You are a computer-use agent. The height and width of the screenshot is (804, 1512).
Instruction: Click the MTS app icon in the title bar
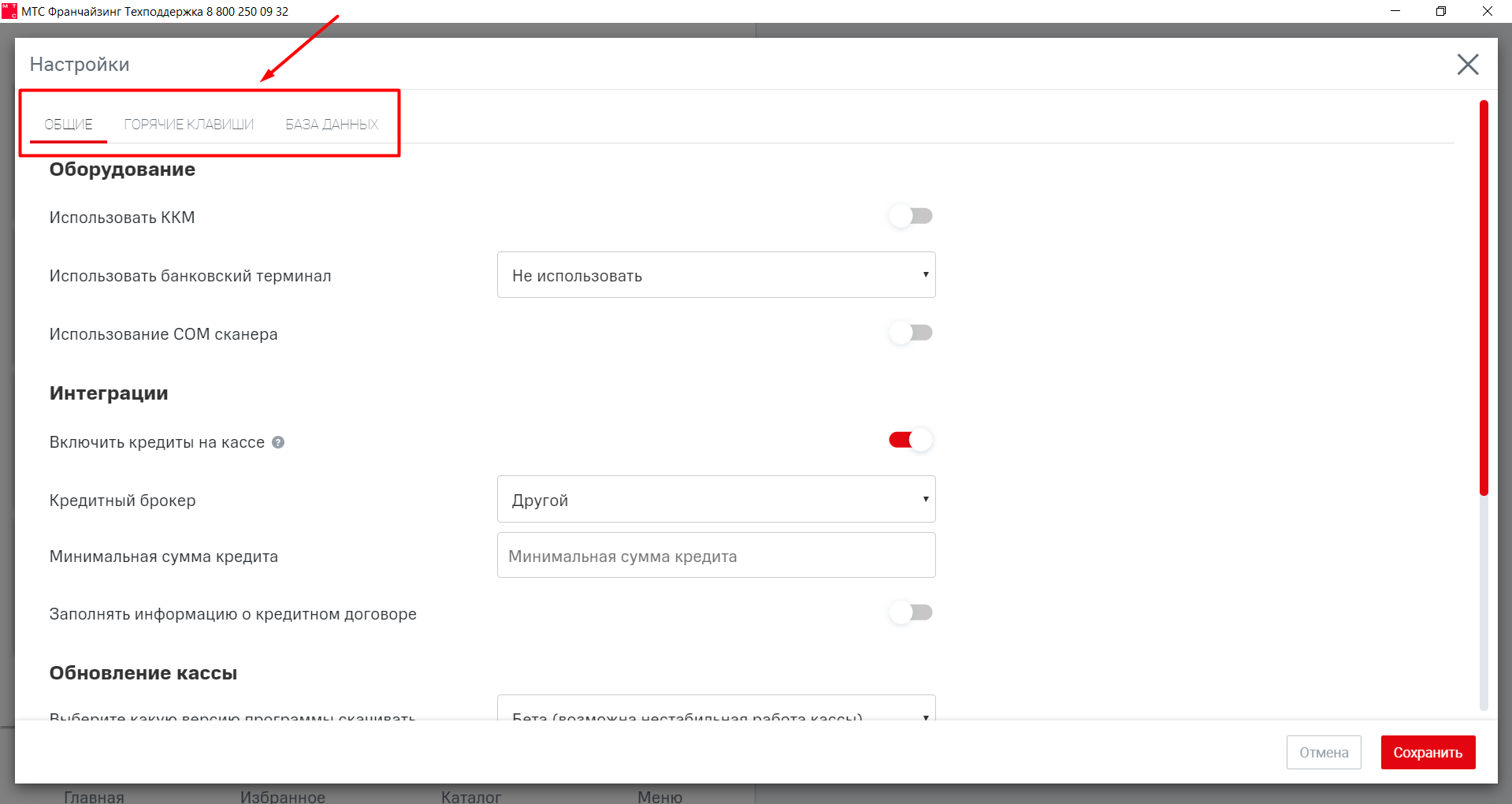[9, 11]
